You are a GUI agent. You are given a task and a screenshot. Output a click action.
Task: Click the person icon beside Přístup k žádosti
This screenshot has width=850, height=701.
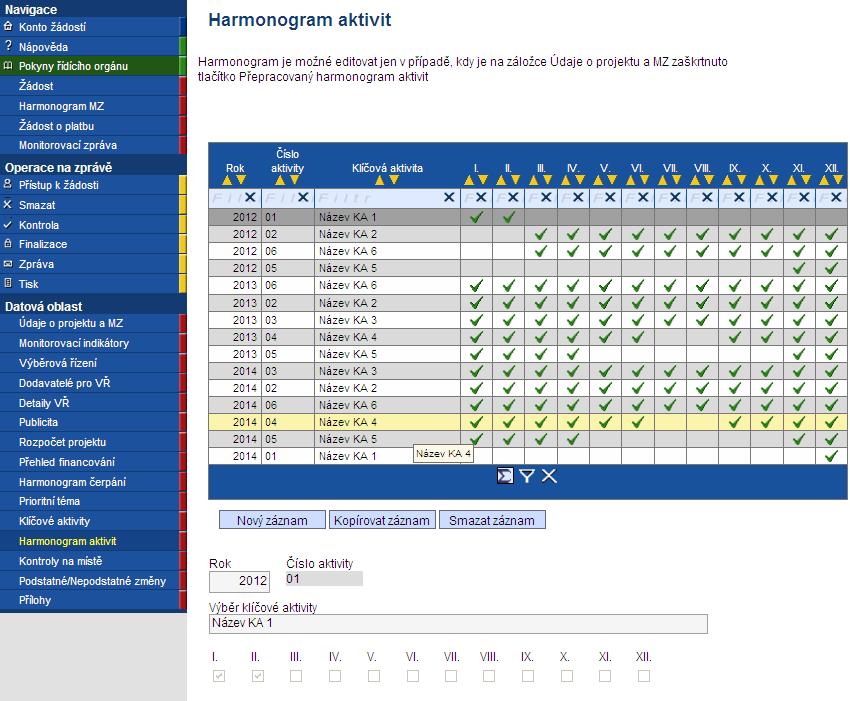click(x=8, y=184)
